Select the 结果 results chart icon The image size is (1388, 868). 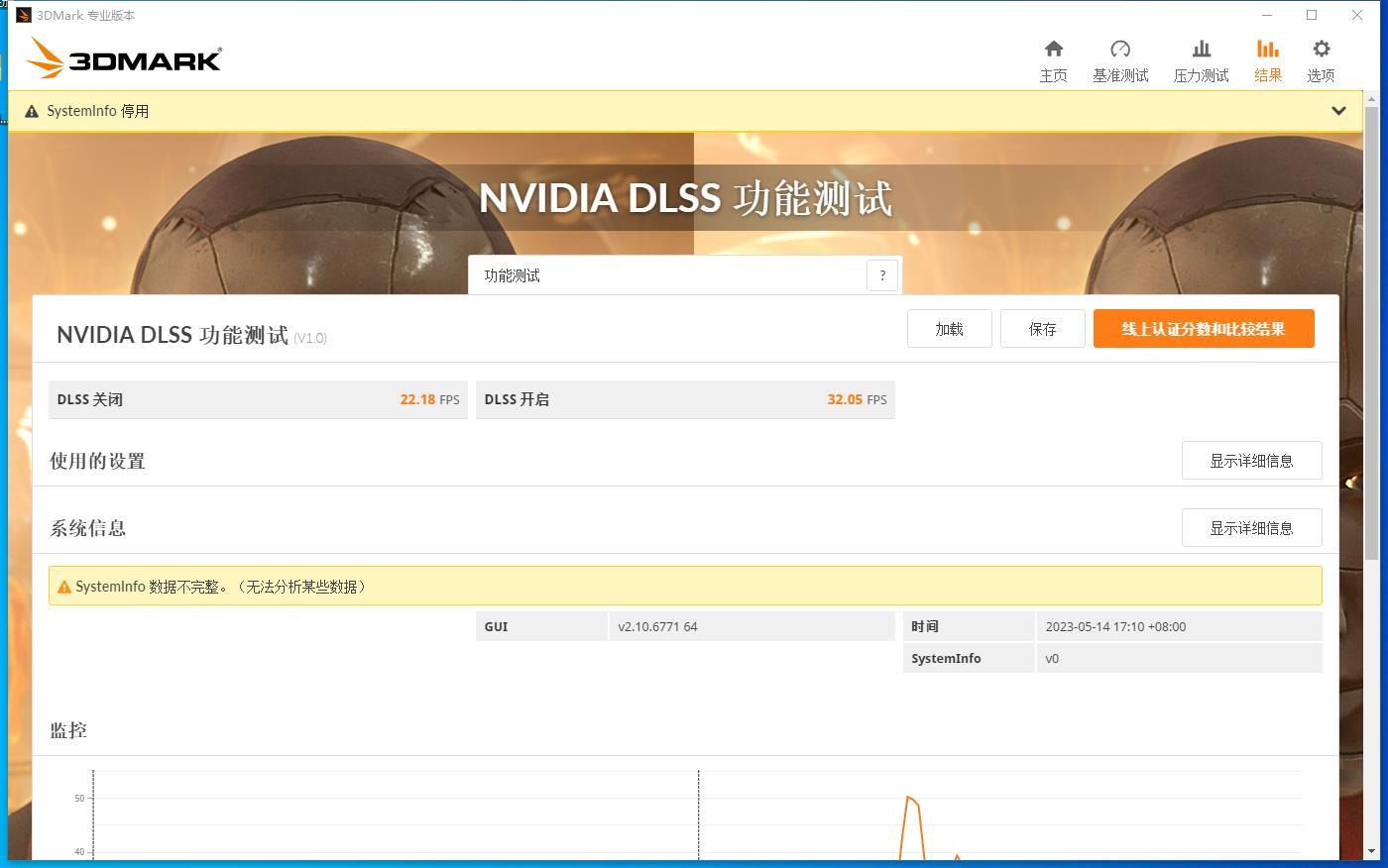1267,49
